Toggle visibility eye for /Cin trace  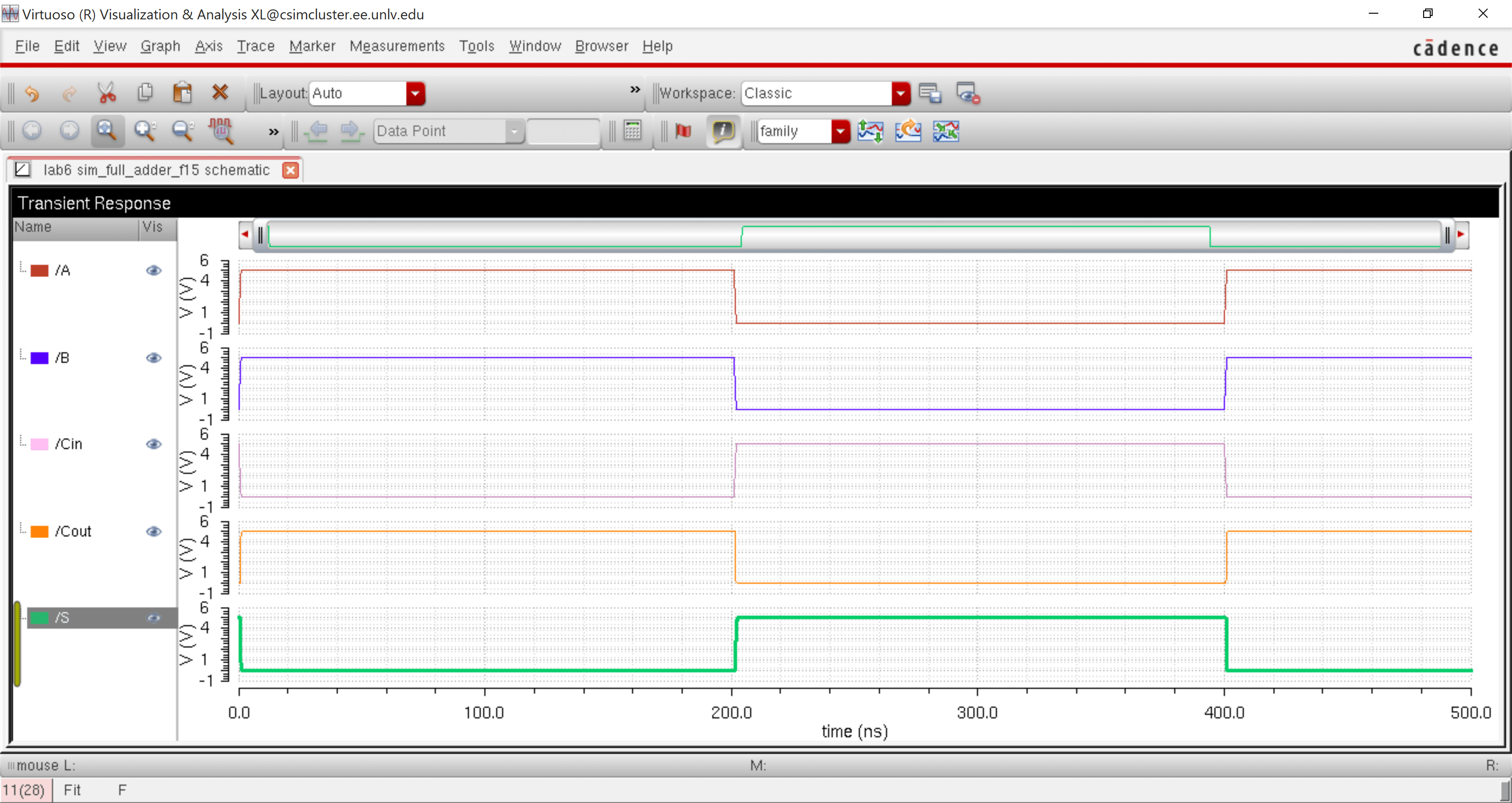(154, 444)
